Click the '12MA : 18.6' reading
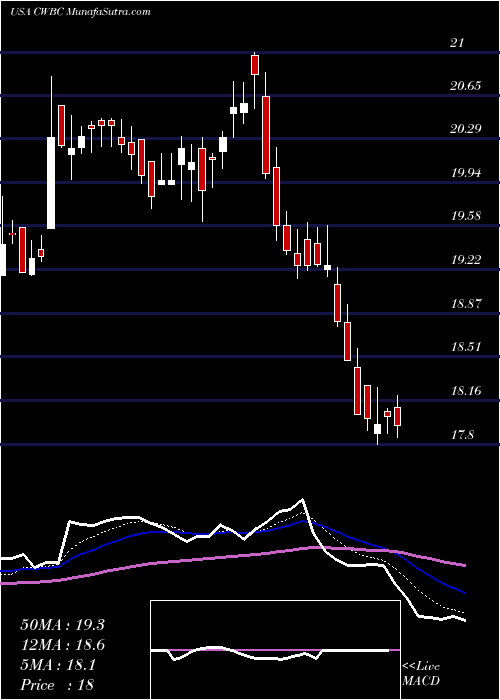Image resolution: width=500 pixels, height=700 pixels. pos(62,645)
